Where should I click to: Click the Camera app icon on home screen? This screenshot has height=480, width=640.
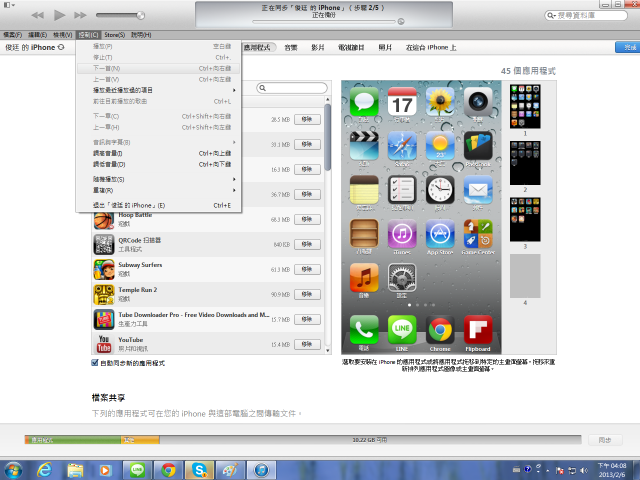pyautogui.click(x=478, y=101)
